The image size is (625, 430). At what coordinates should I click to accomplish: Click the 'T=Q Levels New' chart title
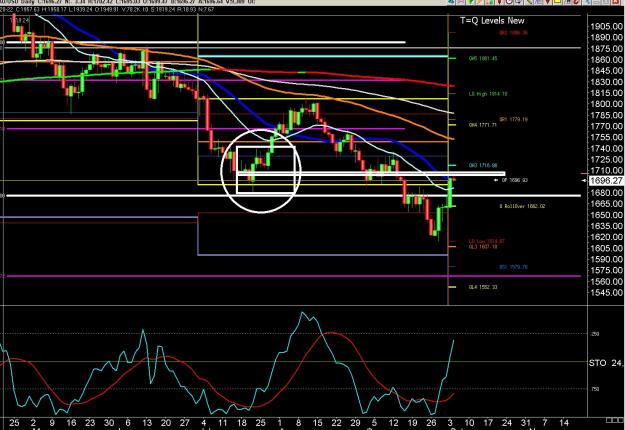click(x=492, y=21)
